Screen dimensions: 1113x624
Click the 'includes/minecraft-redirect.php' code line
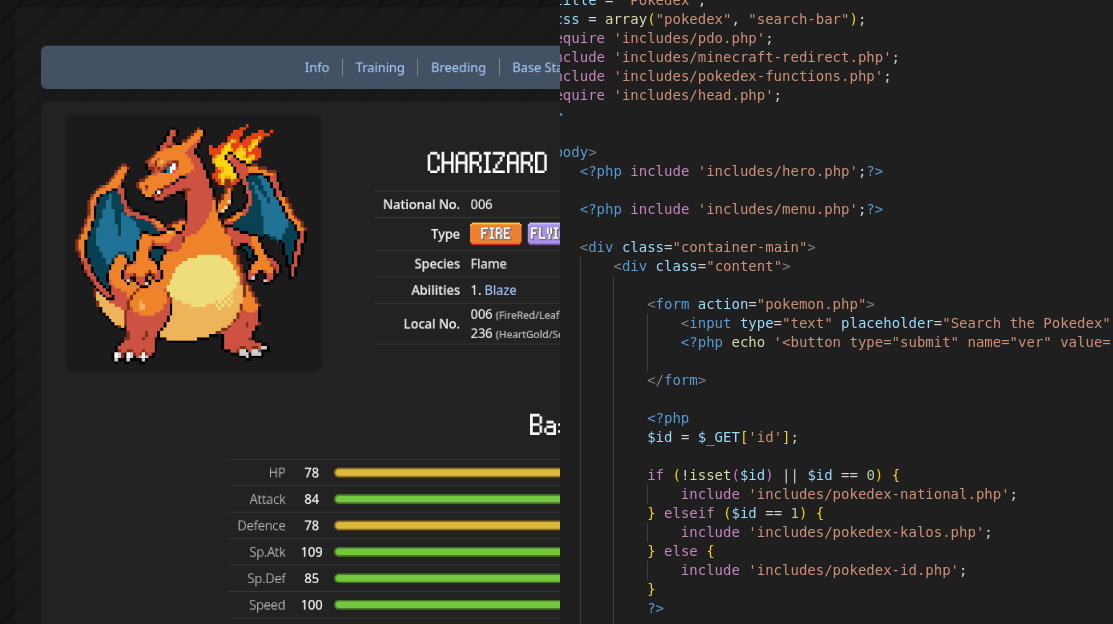(730, 58)
